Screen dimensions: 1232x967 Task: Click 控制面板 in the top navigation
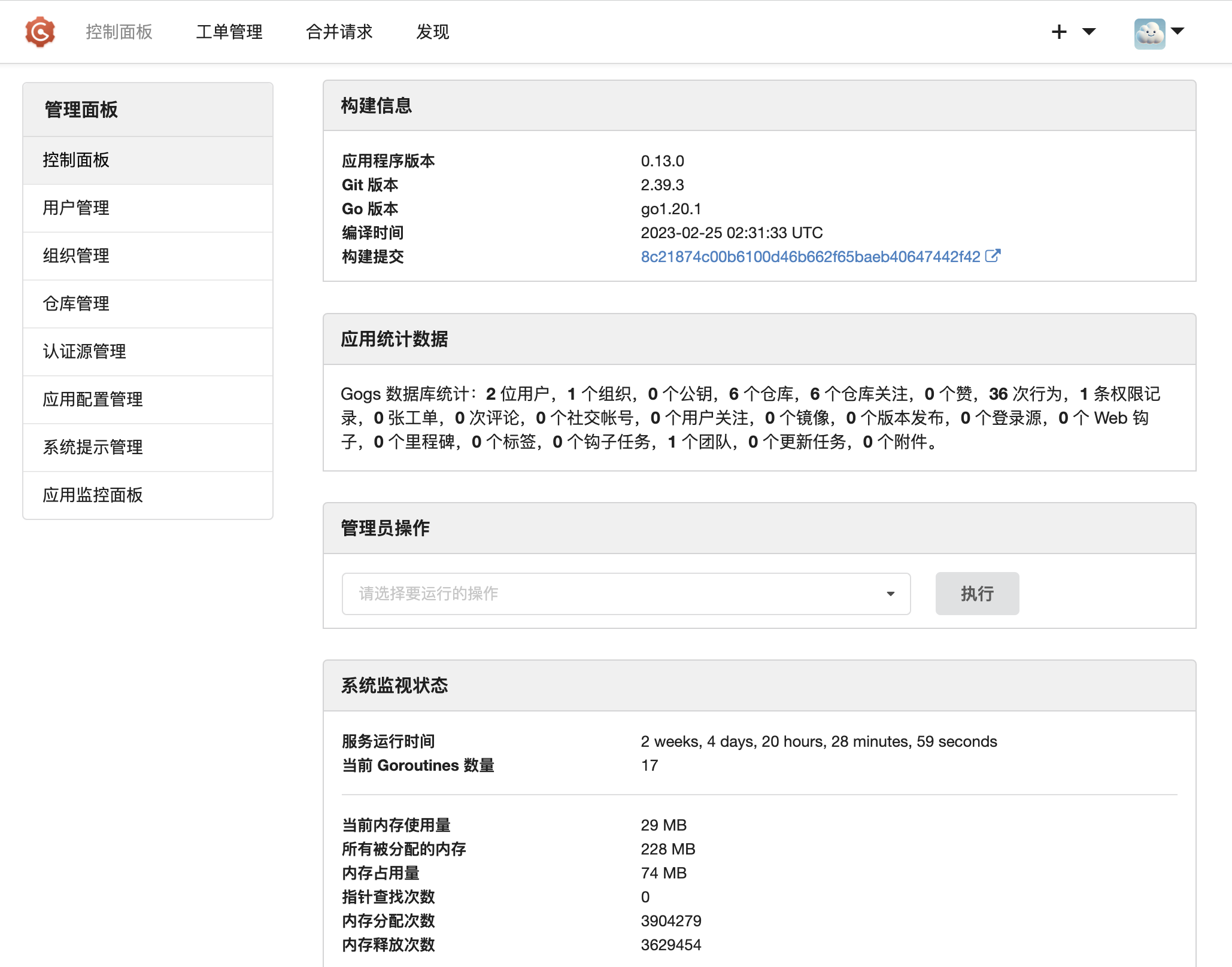pyautogui.click(x=119, y=32)
